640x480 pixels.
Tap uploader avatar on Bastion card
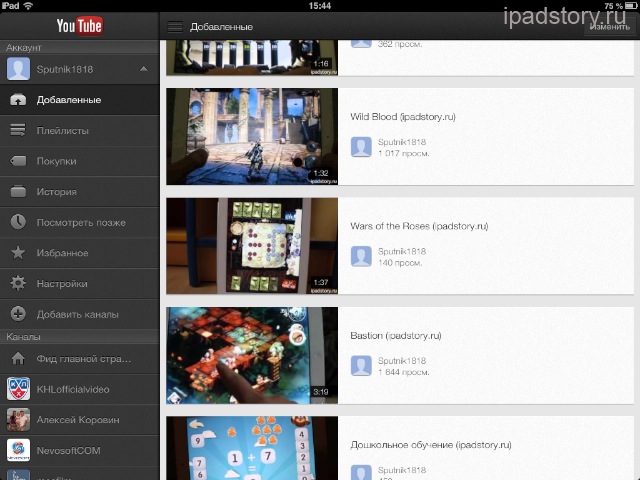(x=361, y=366)
